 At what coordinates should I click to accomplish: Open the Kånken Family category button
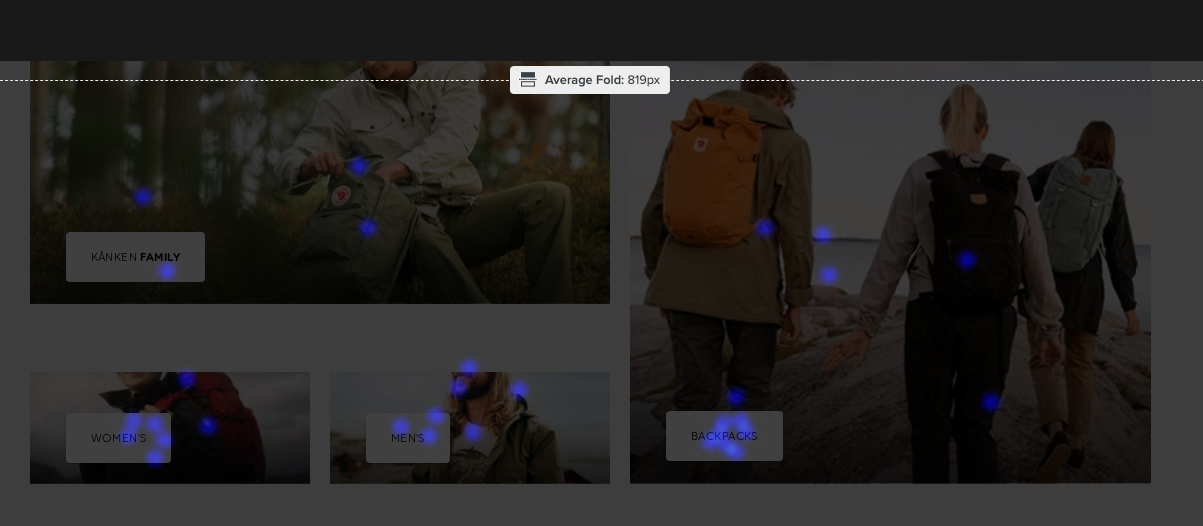[x=135, y=257]
